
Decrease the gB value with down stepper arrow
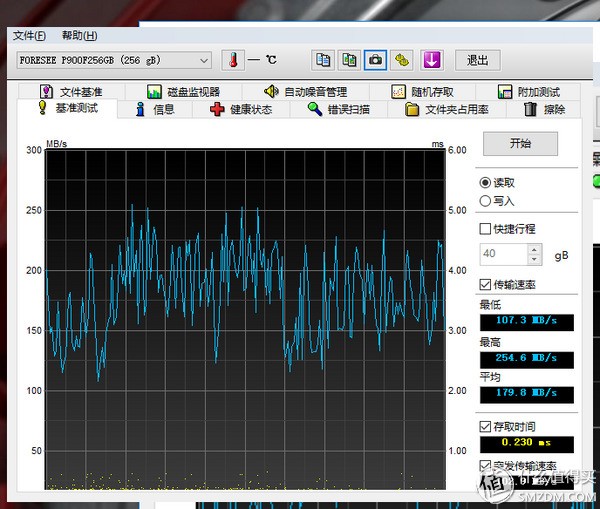[x=534, y=259]
